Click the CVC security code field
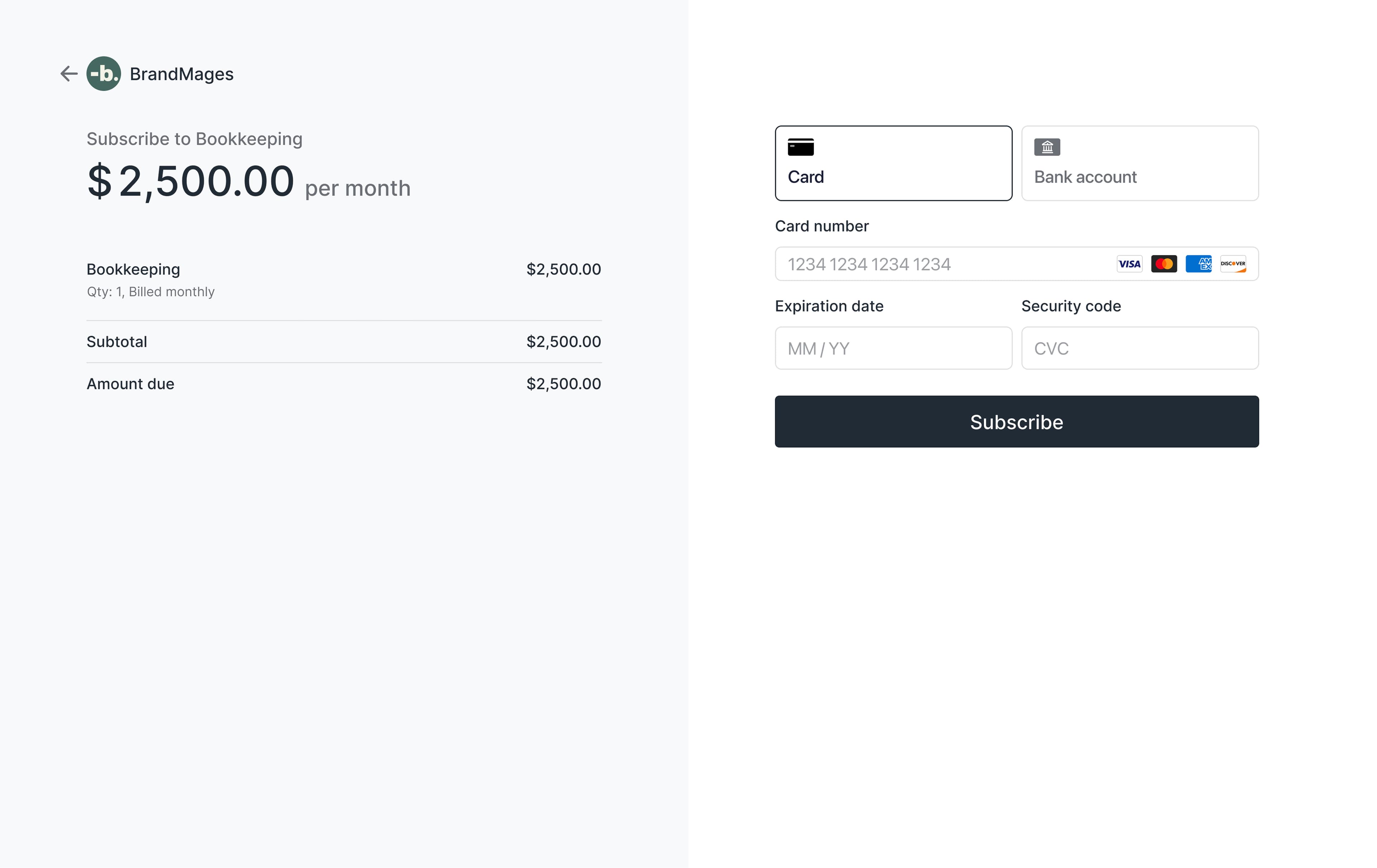 pos(1140,348)
